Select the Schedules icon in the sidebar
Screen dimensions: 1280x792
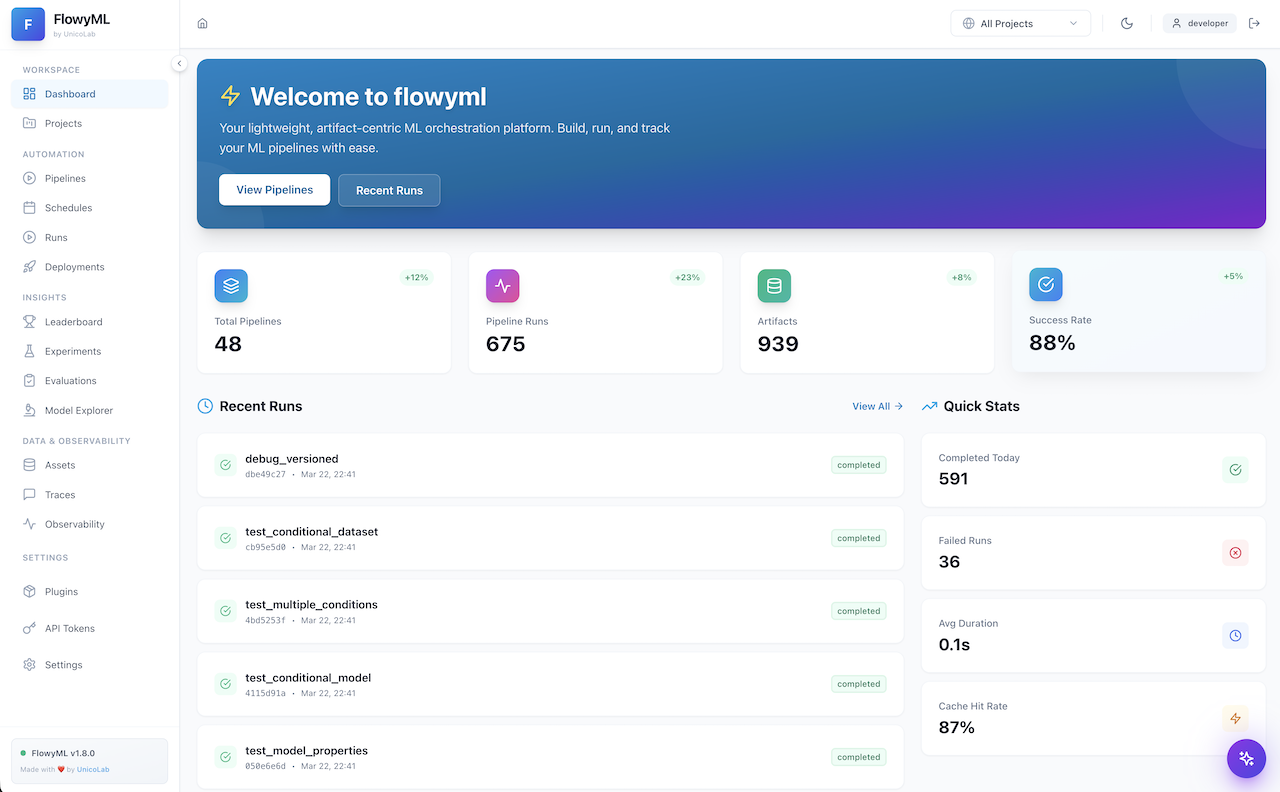click(32, 207)
